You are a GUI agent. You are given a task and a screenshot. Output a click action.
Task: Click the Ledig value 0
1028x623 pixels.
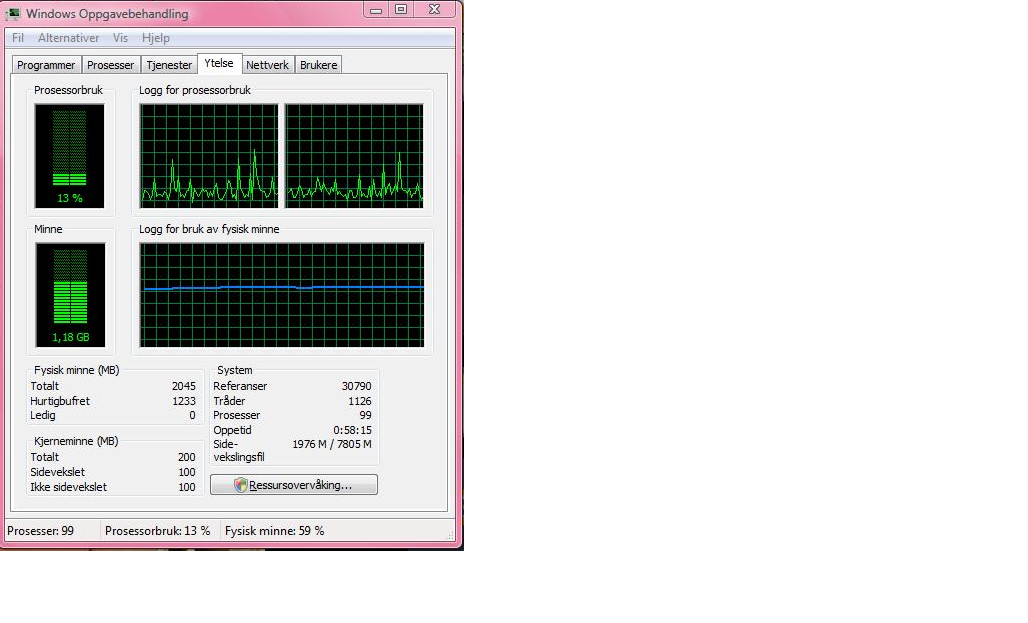click(x=192, y=415)
